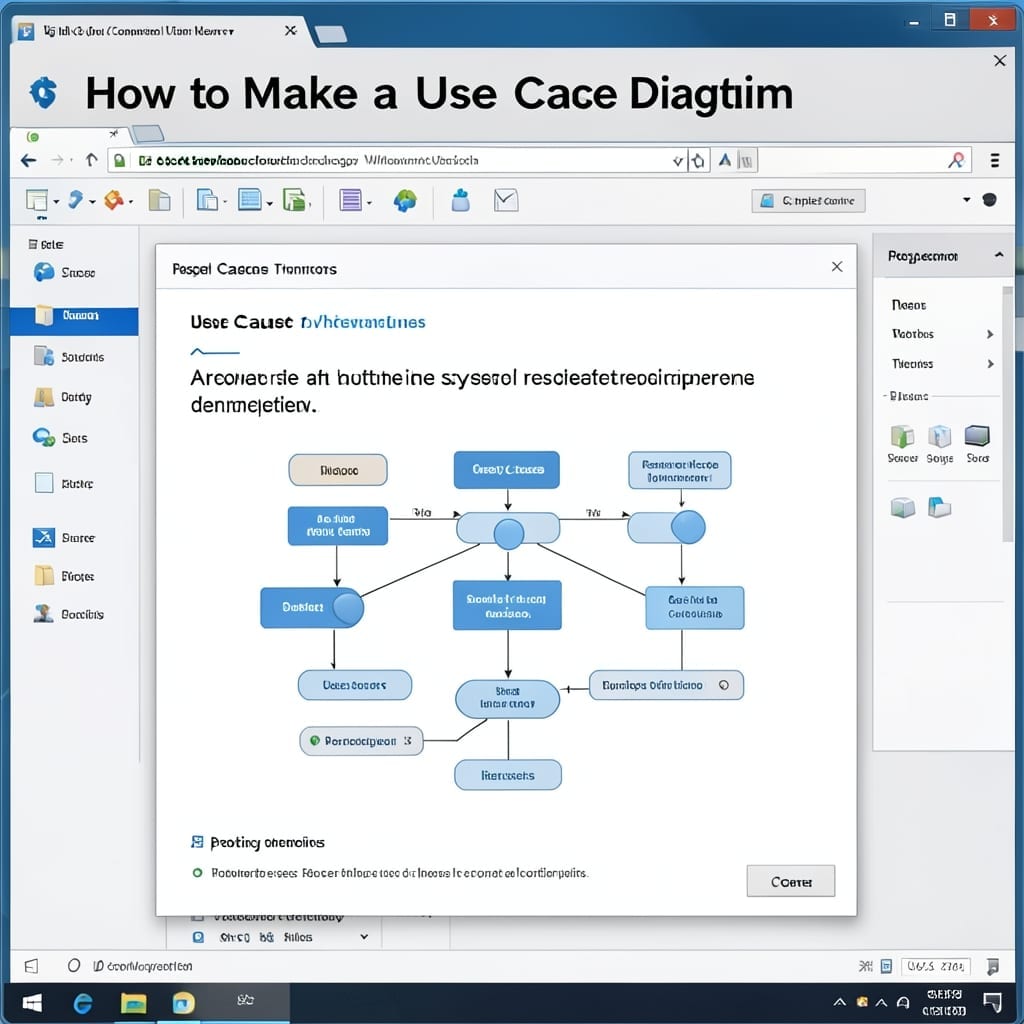The image size is (1024, 1024).
Task: Click the blue curved arrow toolbar icon
Action: pos(75,200)
